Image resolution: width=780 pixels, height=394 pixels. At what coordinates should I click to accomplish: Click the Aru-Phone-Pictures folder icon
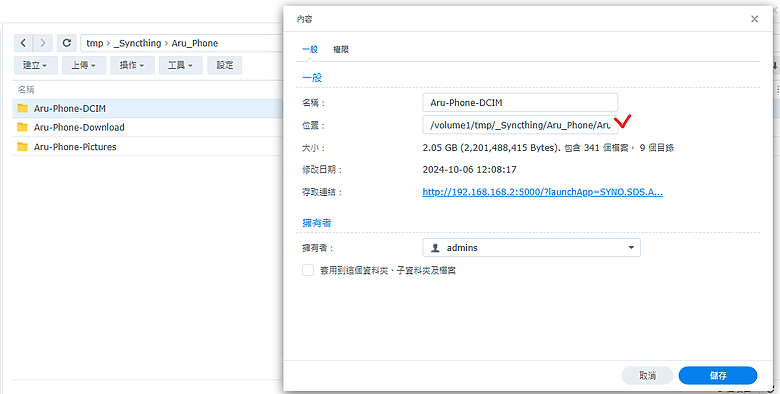coord(22,147)
